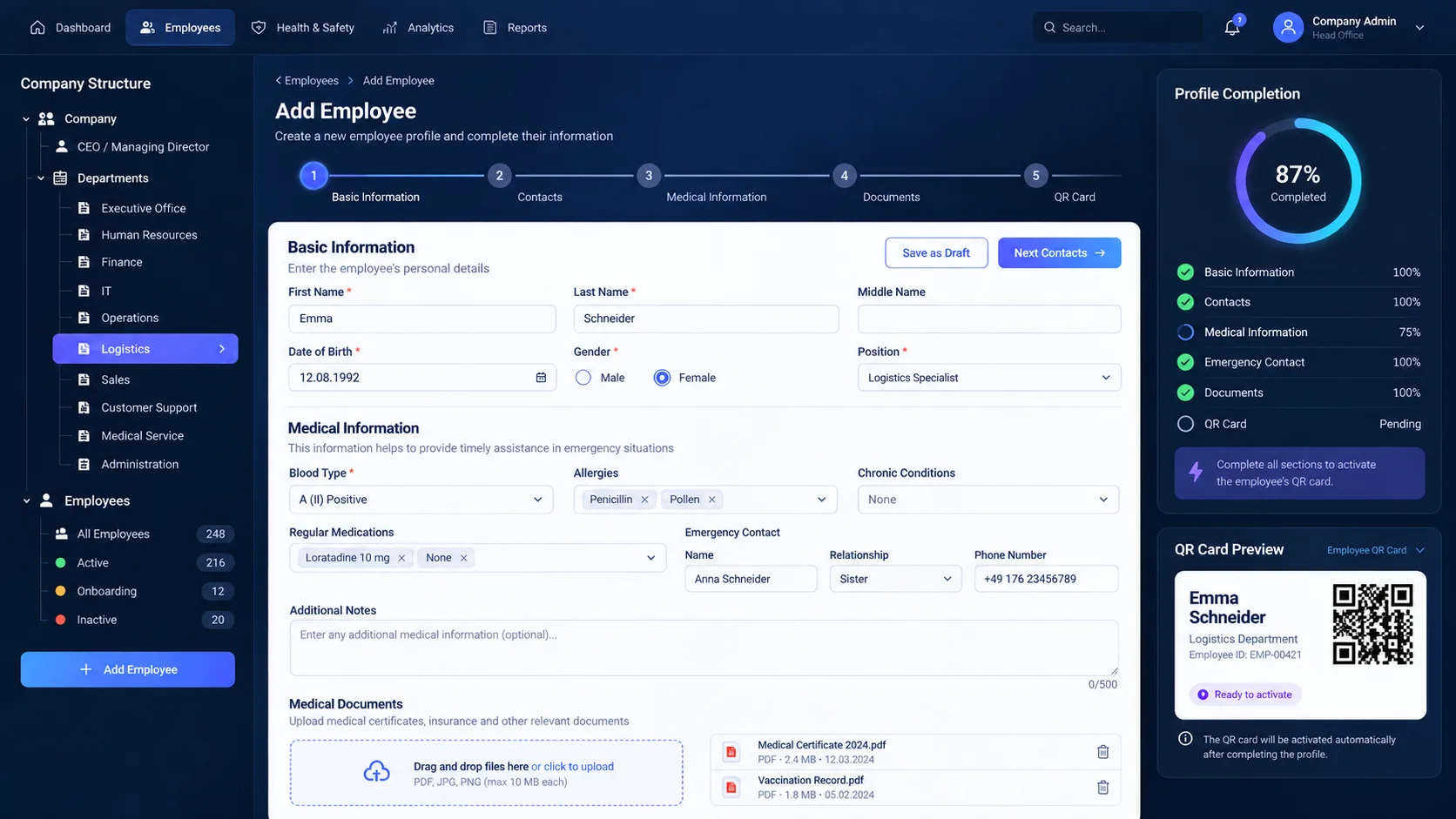The width and height of the screenshot is (1456, 819).
Task: Click the Executive Office department icon
Action: point(84,208)
